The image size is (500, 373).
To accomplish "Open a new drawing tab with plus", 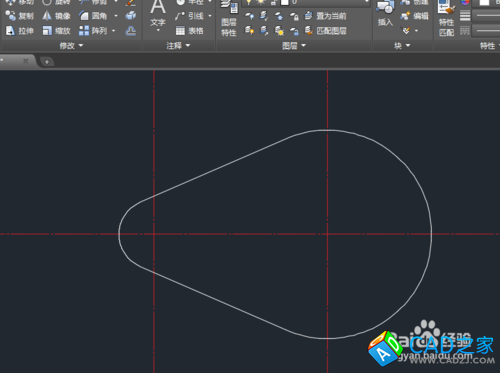I will (47, 62).
